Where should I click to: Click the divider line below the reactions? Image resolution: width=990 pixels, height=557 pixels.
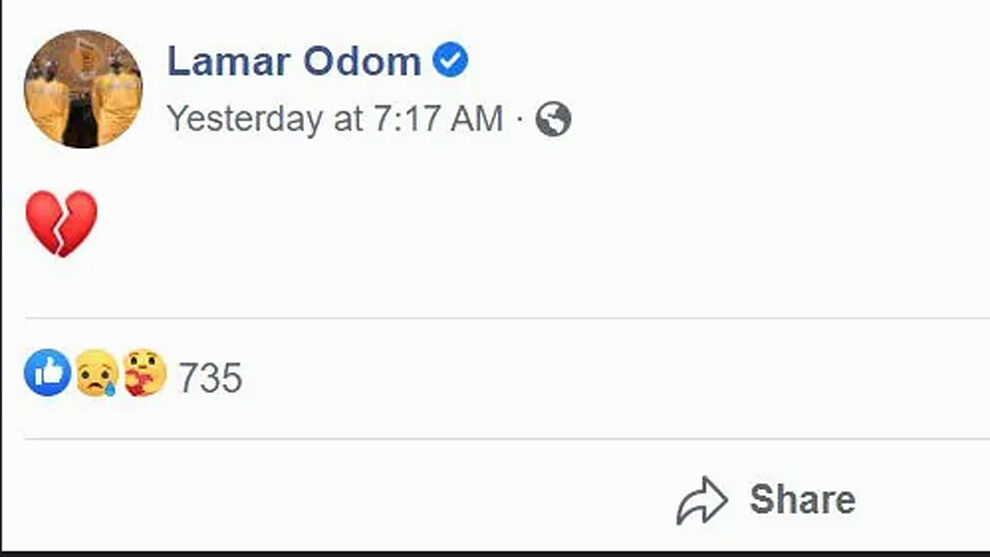point(500,438)
